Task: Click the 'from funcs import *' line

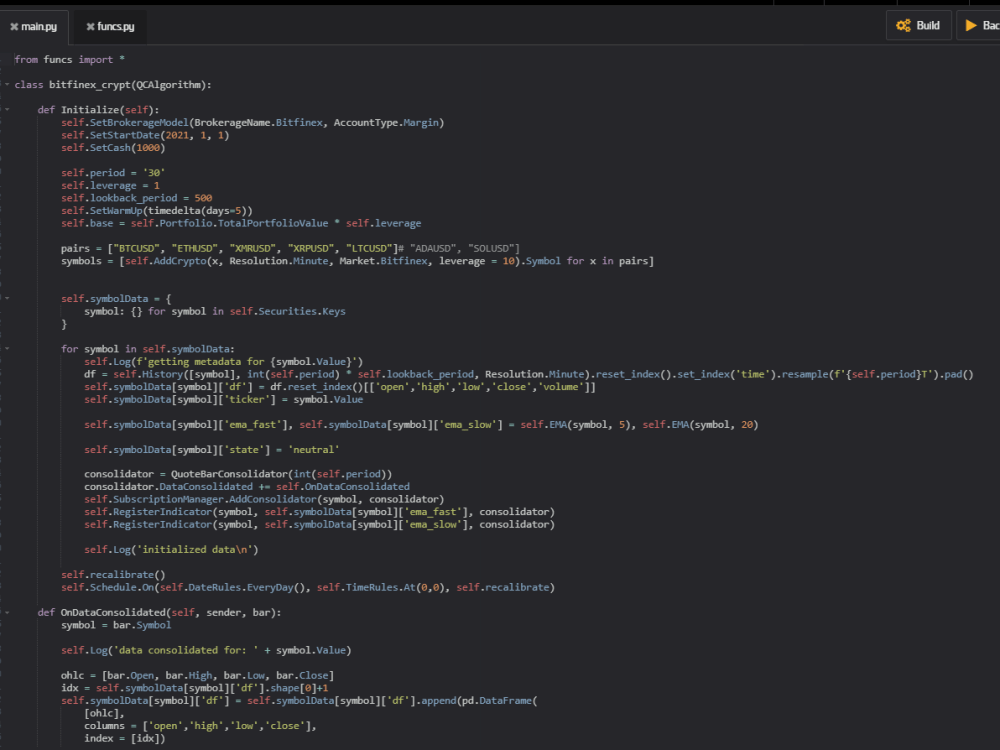Action: tap(70, 59)
